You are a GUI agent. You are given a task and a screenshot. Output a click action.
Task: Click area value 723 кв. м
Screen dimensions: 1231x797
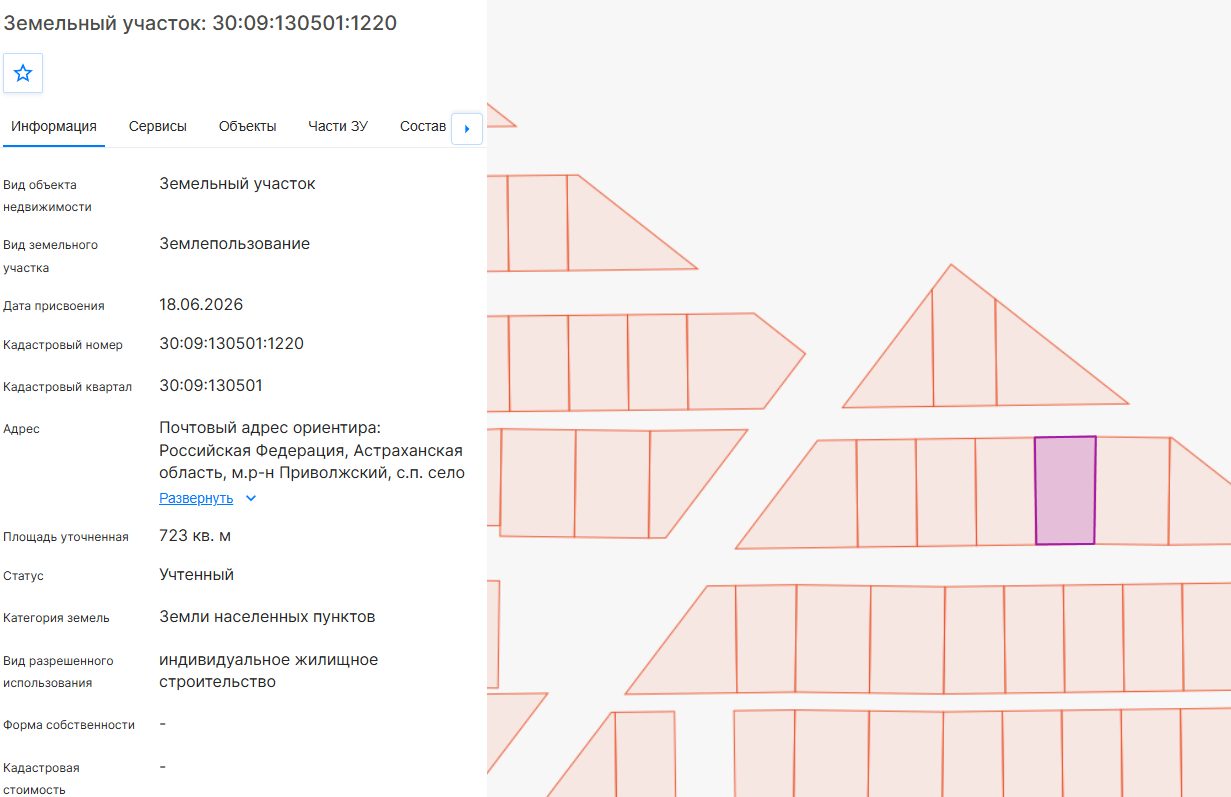point(195,536)
